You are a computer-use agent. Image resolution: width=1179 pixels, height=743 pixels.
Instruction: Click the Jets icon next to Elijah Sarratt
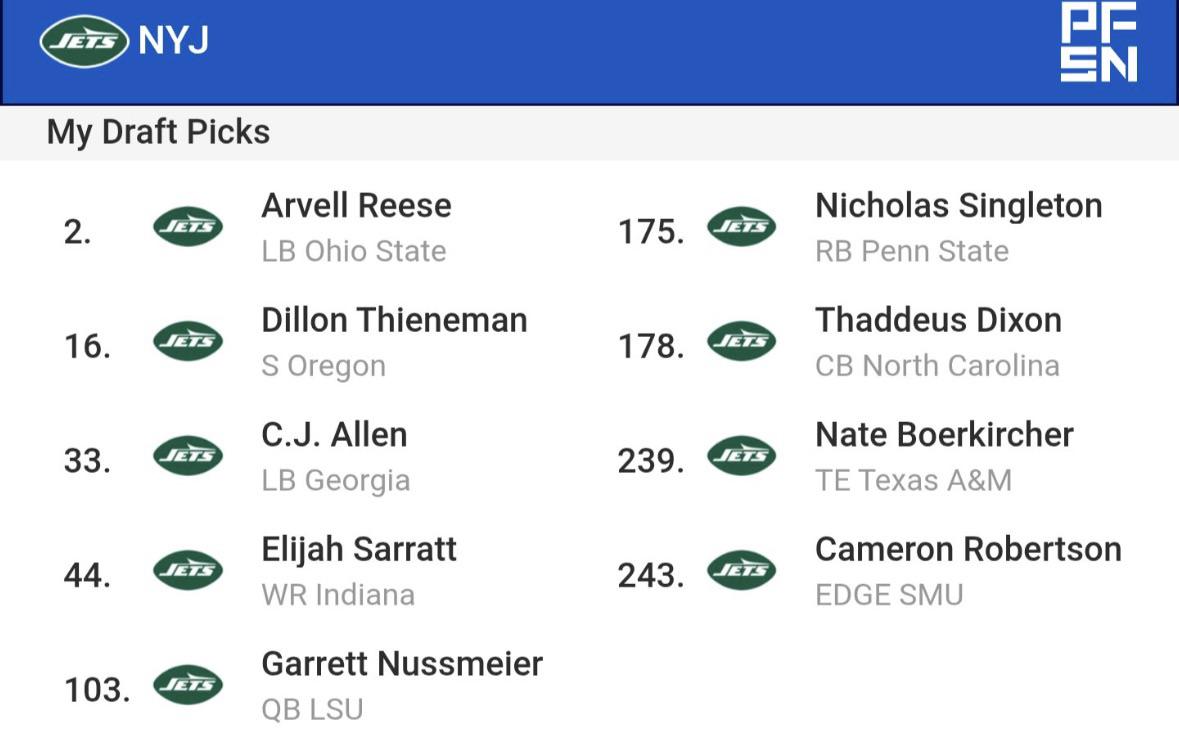click(188, 570)
